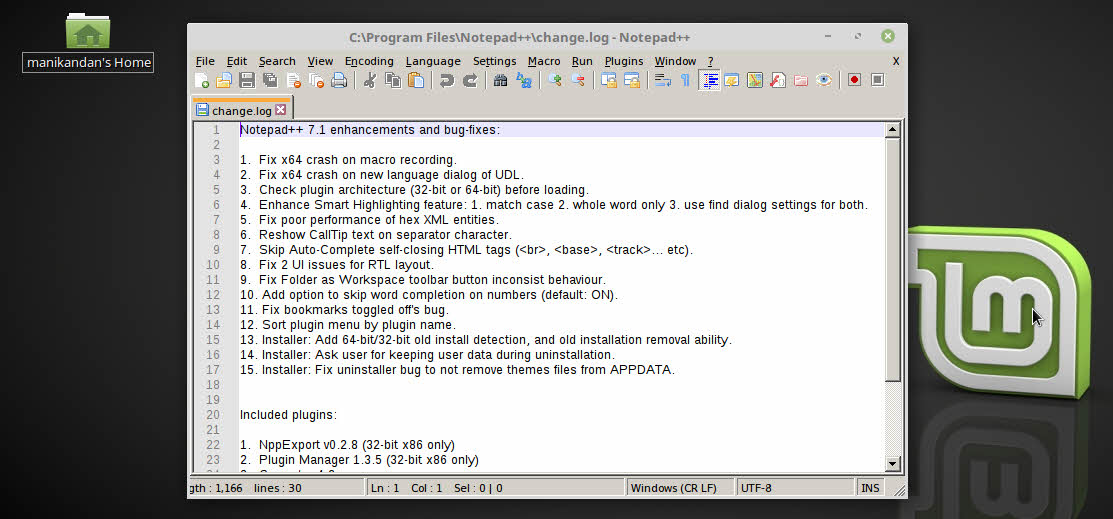Click the Close All documents toolbar icon
Image resolution: width=1113 pixels, height=519 pixels.
[316, 80]
